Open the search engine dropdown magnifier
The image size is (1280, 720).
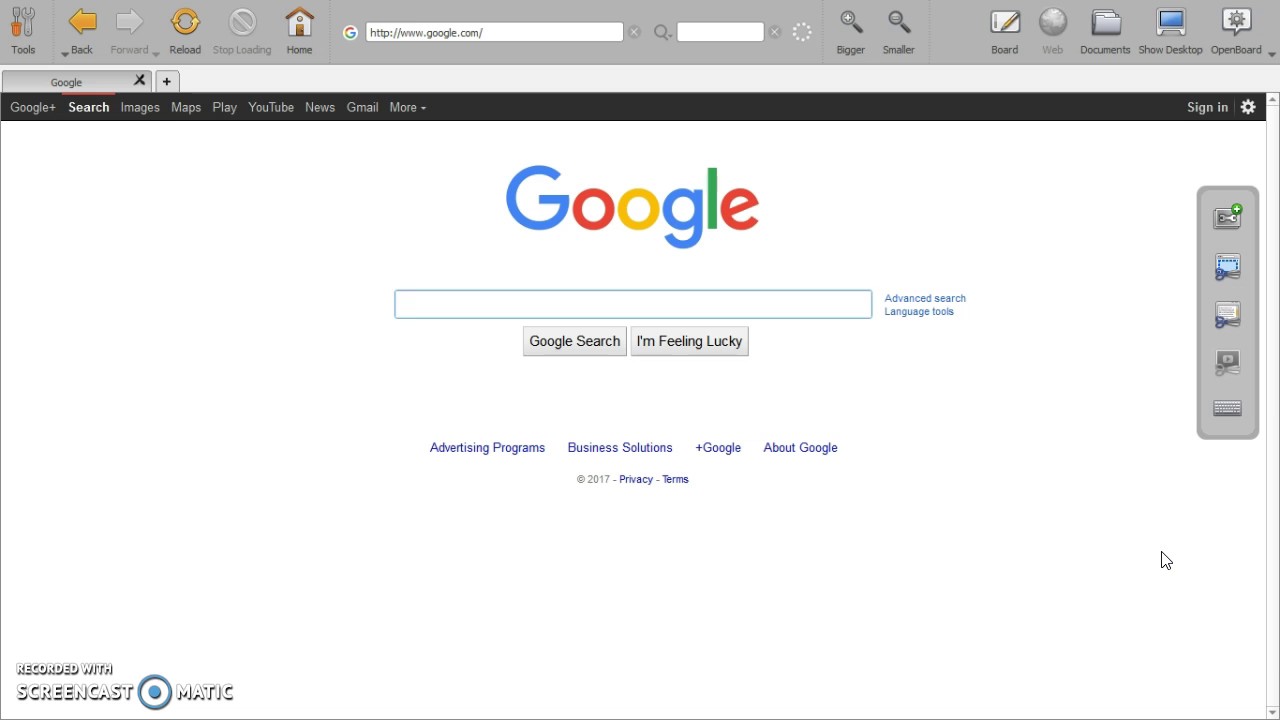tap(662, 33)
